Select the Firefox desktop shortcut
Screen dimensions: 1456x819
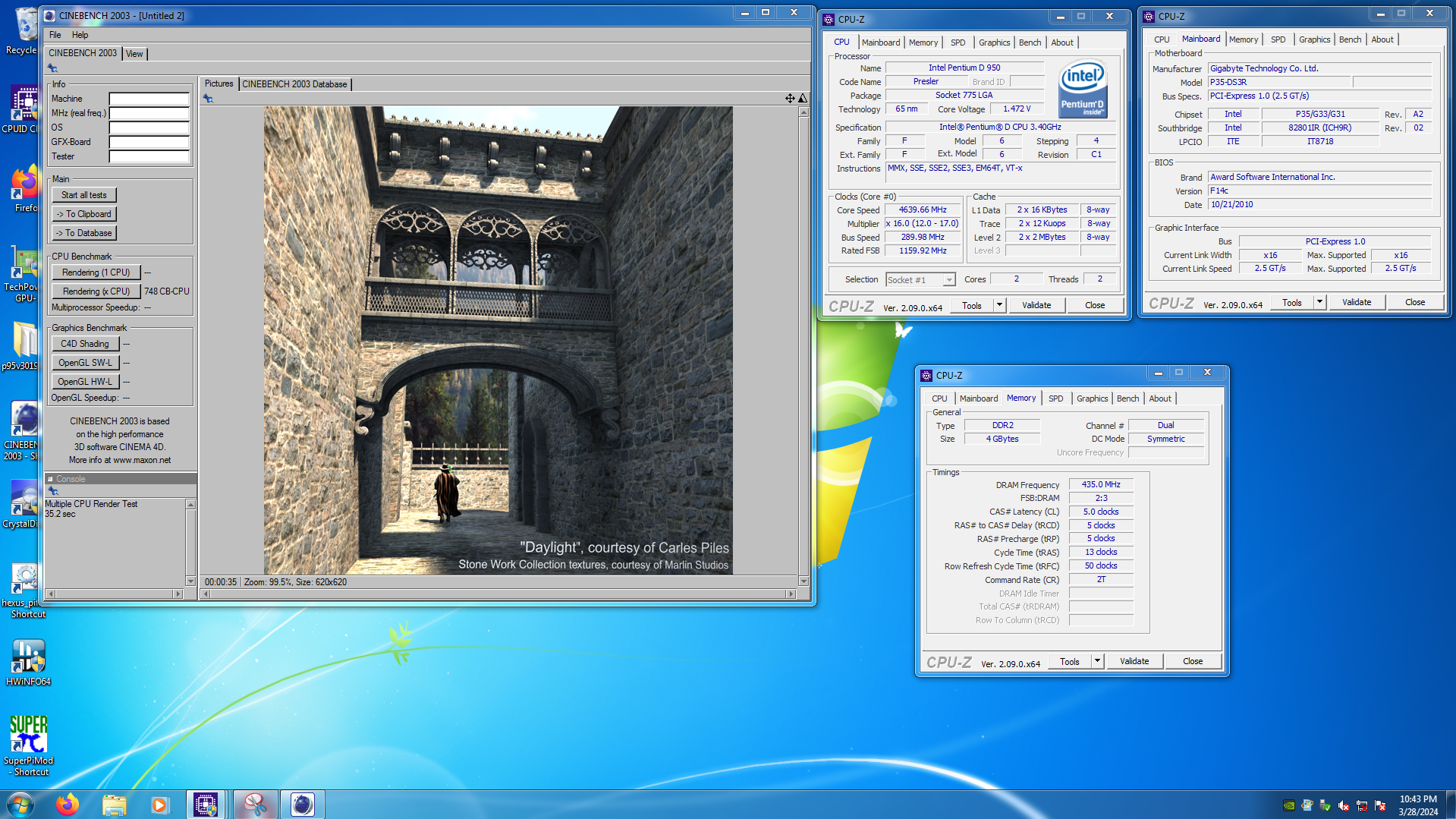click(24, 190)
